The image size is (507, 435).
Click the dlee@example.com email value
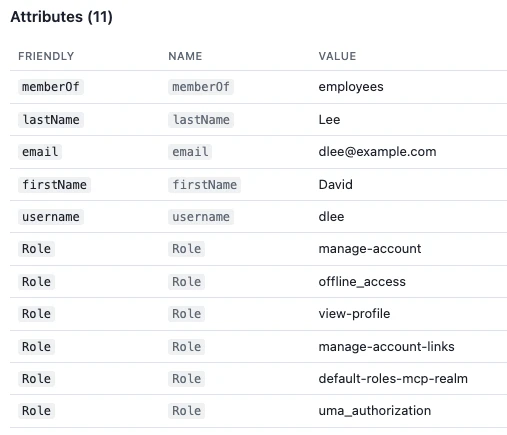[x=377, y=152]
